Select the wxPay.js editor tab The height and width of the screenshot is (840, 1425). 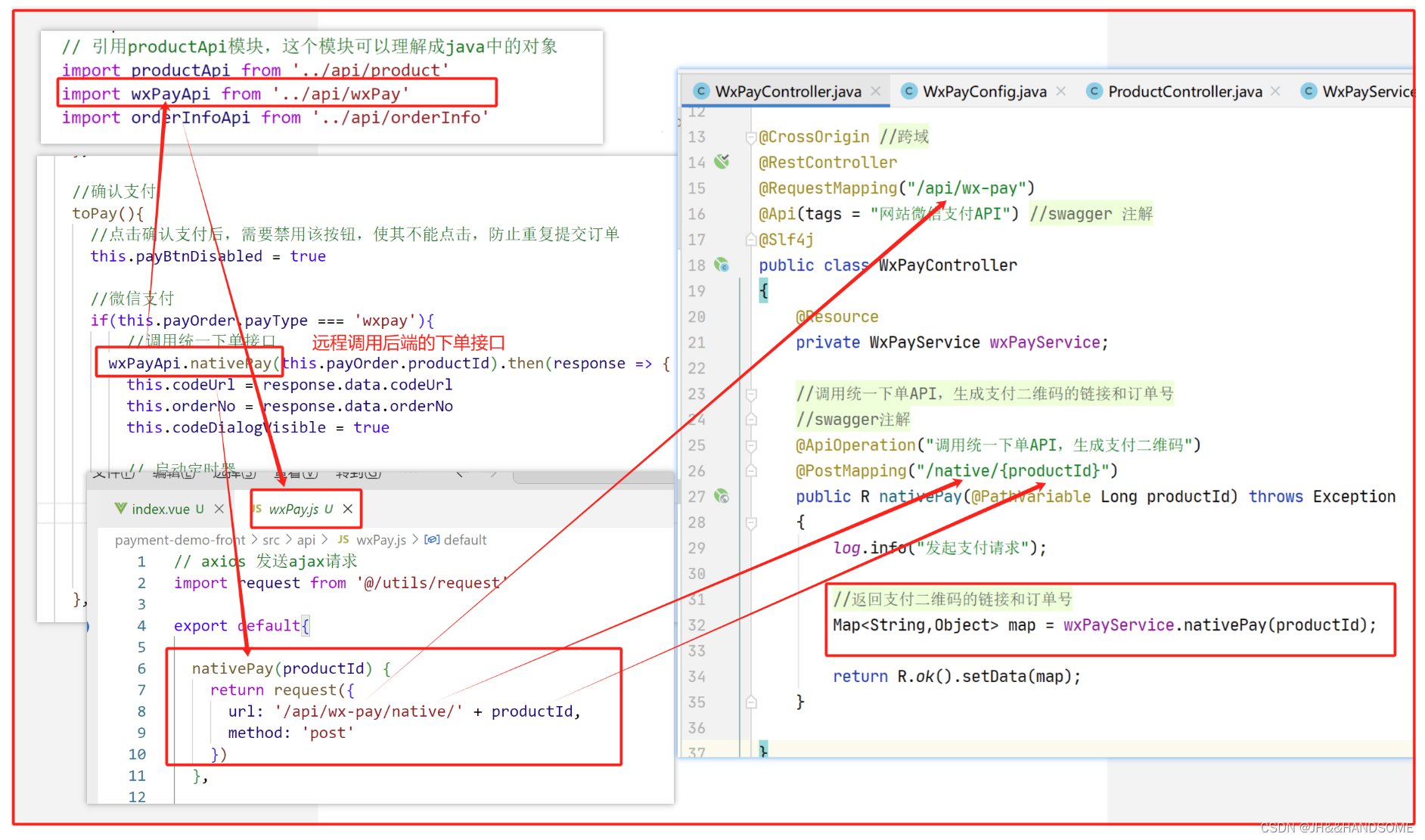306,509
